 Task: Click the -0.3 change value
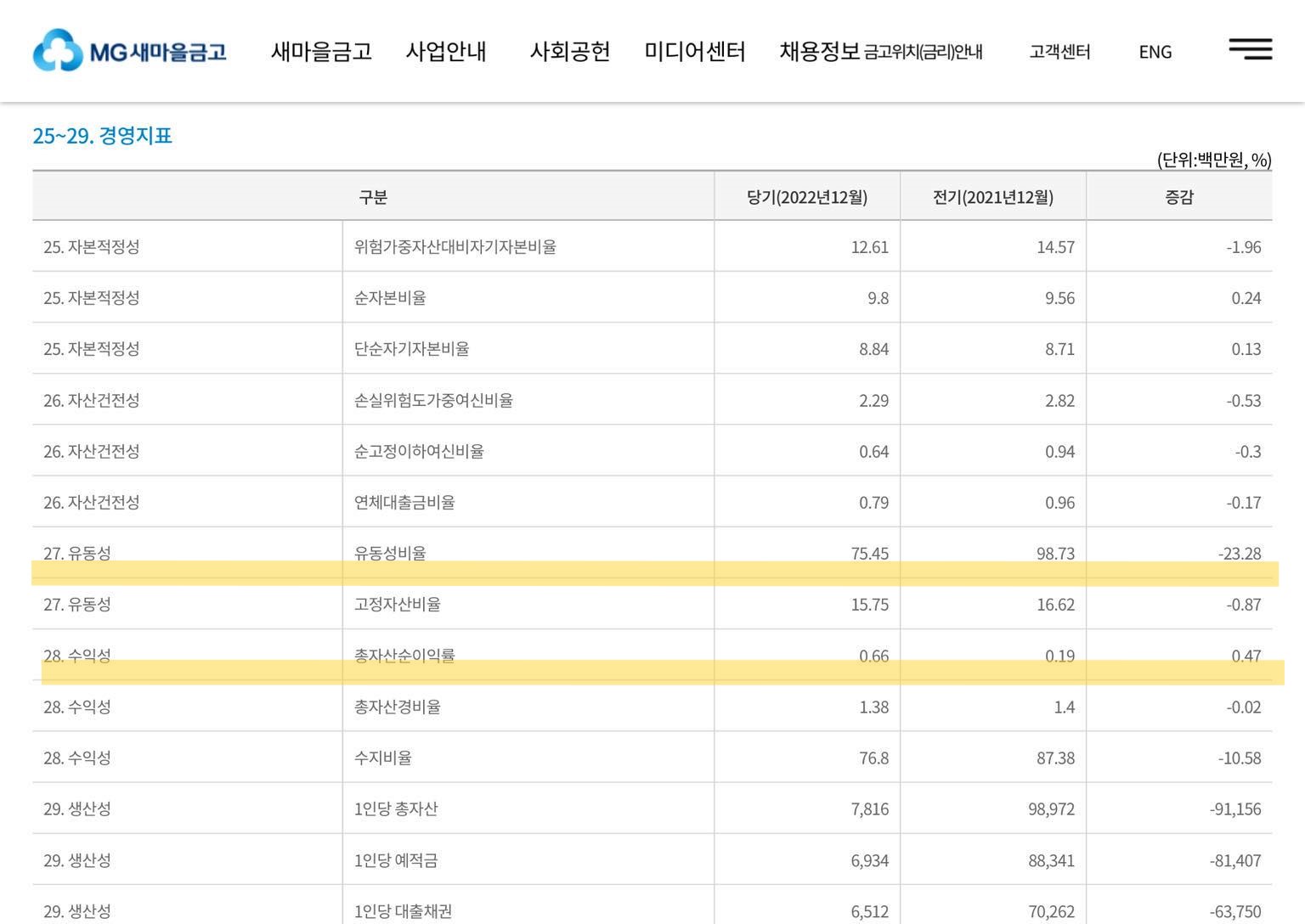click(x=1248, y=452)
